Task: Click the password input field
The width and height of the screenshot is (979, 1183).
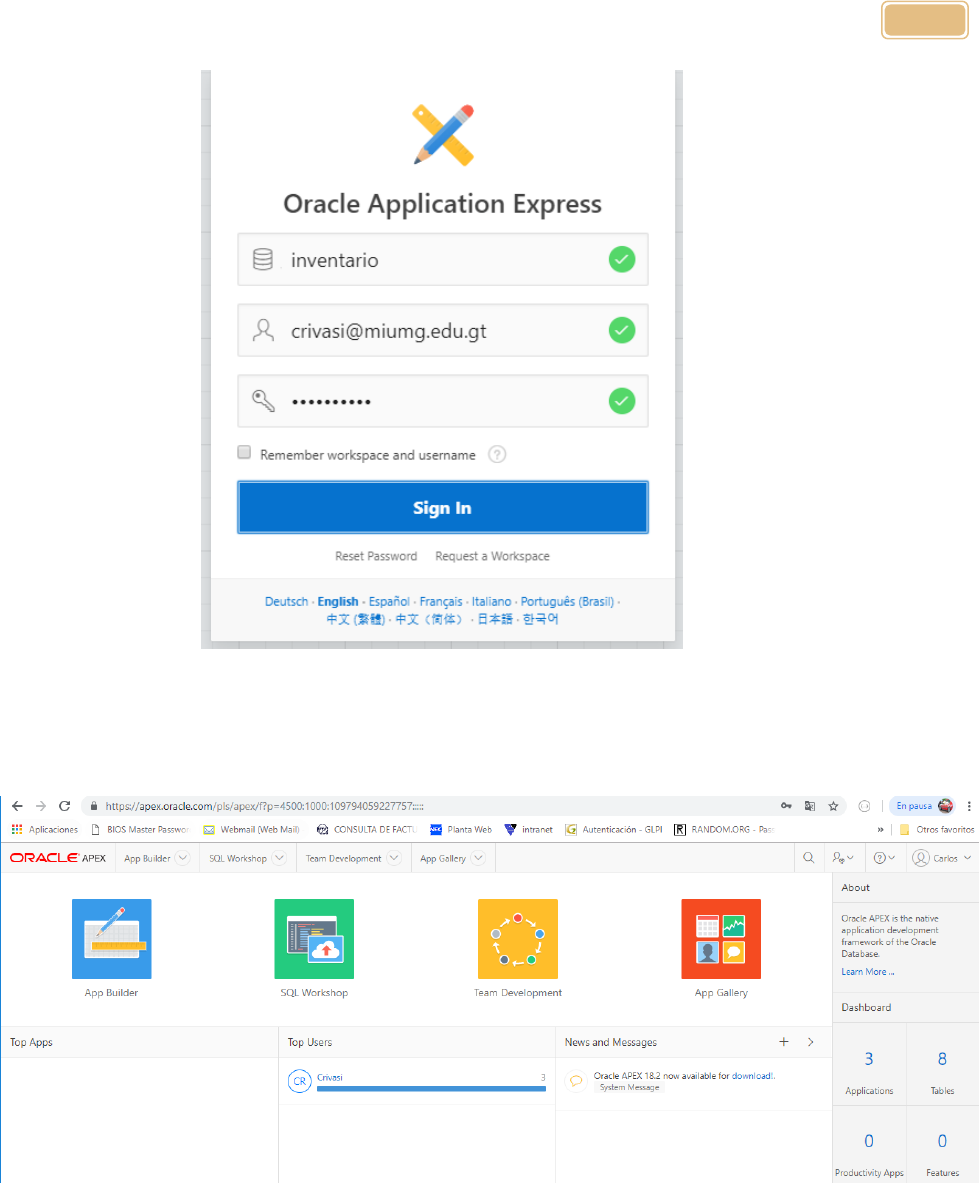Action: click(443, 401)
